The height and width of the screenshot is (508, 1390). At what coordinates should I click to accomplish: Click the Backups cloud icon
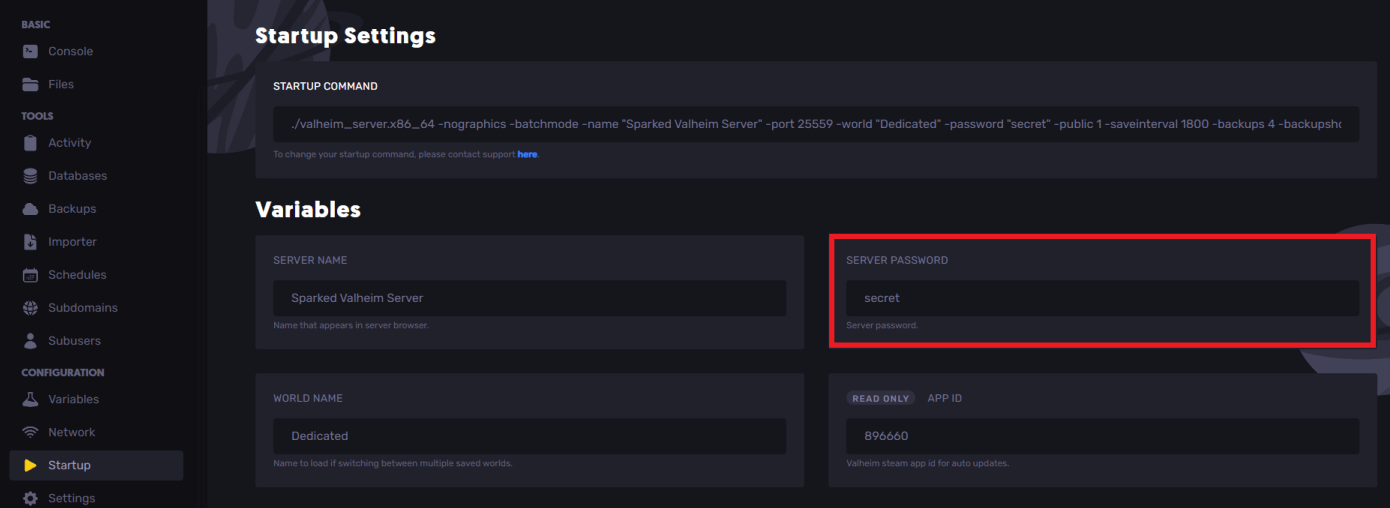click(x=30, y=209)
